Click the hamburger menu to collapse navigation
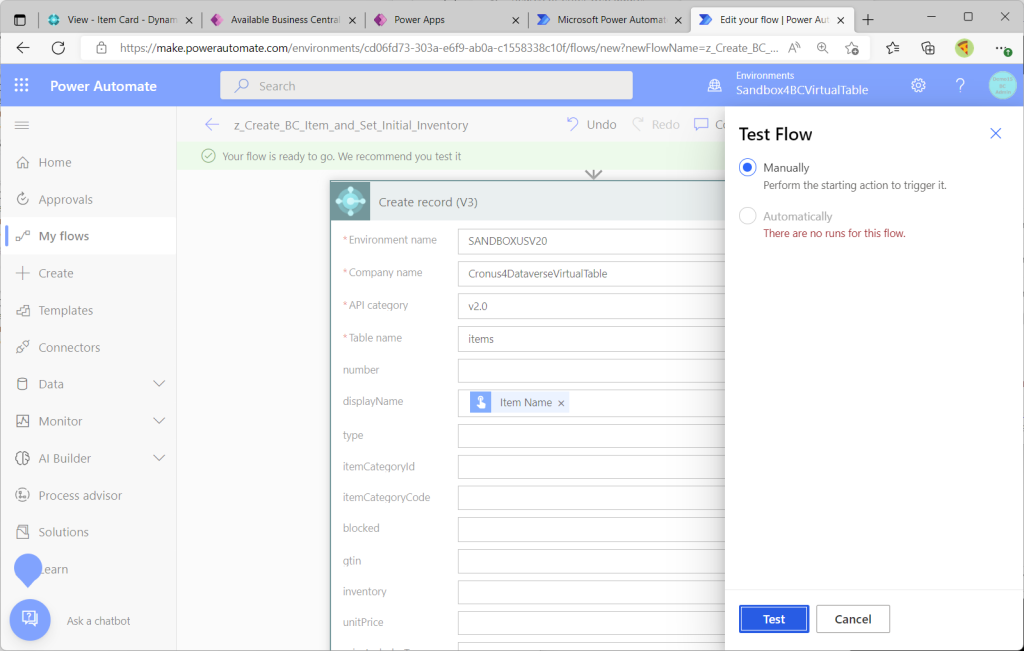This screenshot has height=651, width=1024. coord(22,125)
